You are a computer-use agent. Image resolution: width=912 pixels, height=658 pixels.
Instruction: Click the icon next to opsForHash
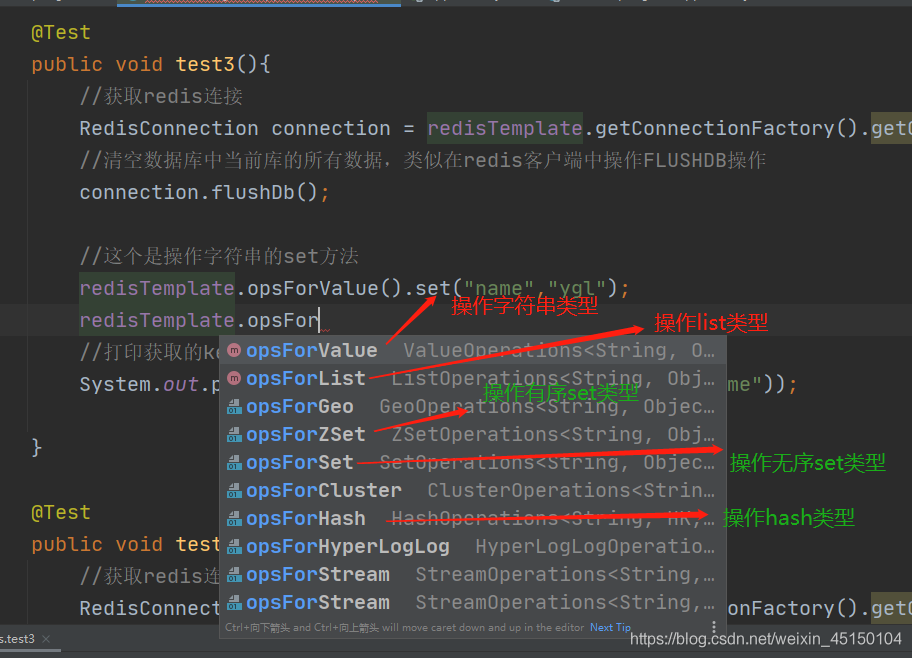tap(234, 518)
